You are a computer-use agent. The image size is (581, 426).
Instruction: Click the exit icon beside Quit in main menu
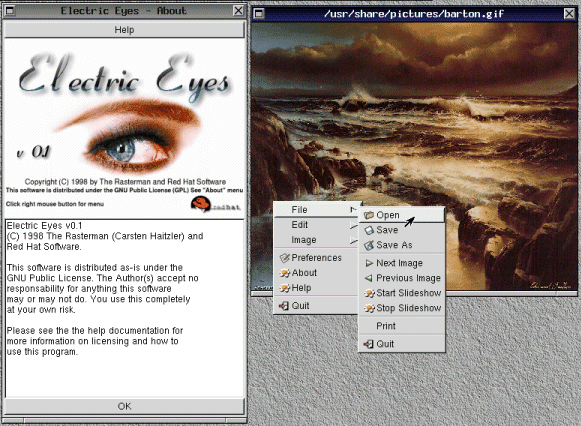(x=284, y=306)
